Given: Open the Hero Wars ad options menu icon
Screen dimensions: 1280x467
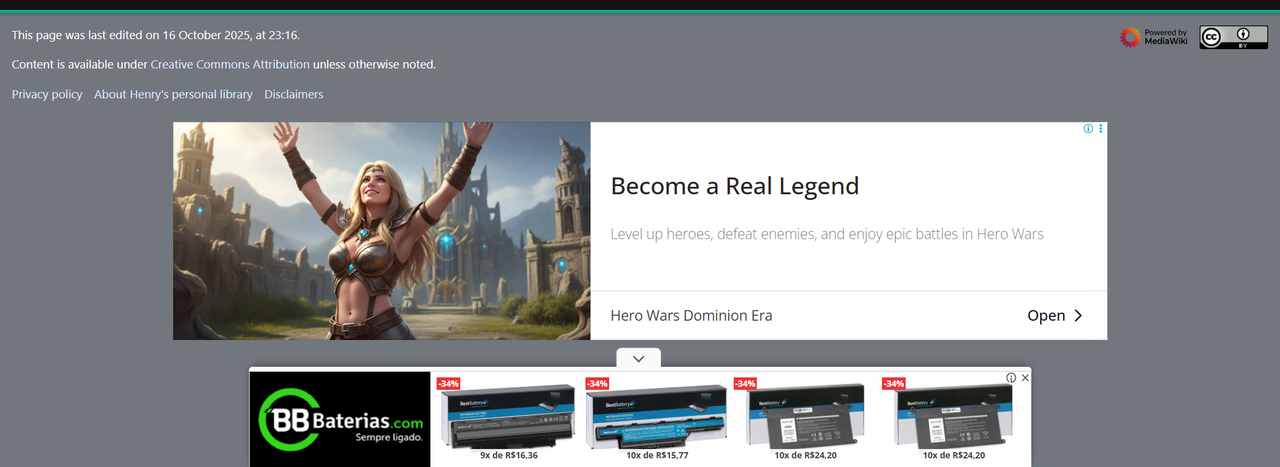Looking at the screenshot, I should coord(1101,129).
